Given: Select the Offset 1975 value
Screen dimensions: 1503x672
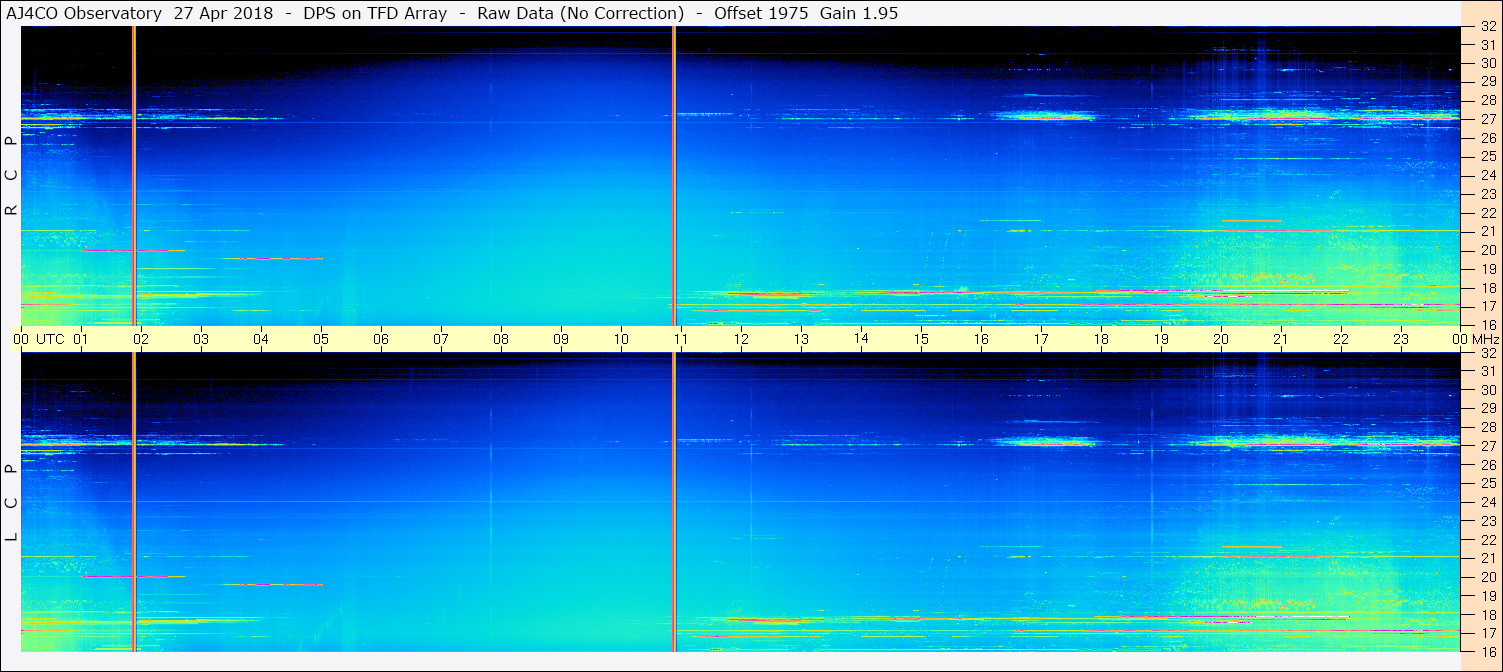Looking at the screenshot, I should point(761,13).
